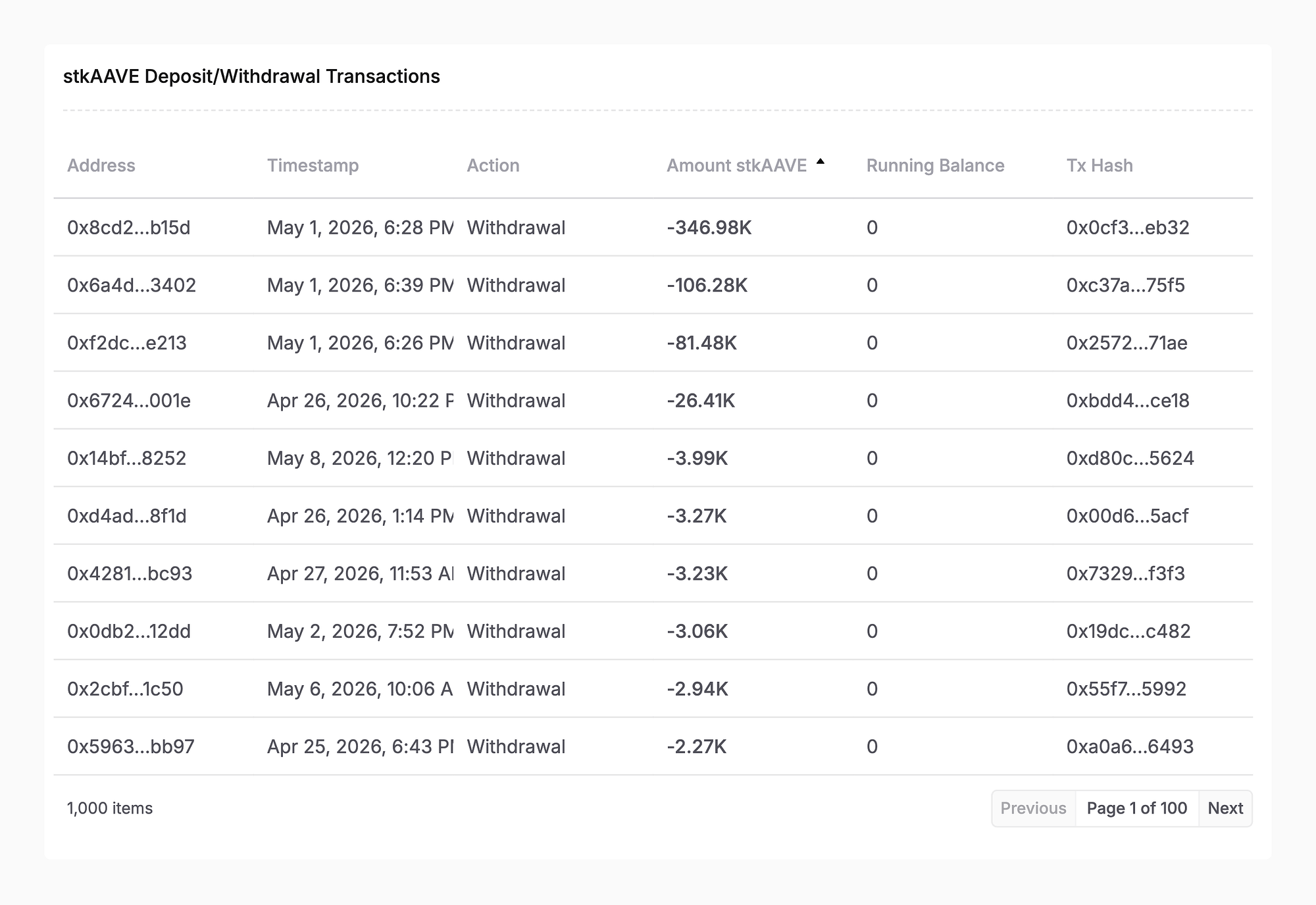
Task: Click the May 8, 2026, 12:20 timestamp
Action: click(361, 458)
